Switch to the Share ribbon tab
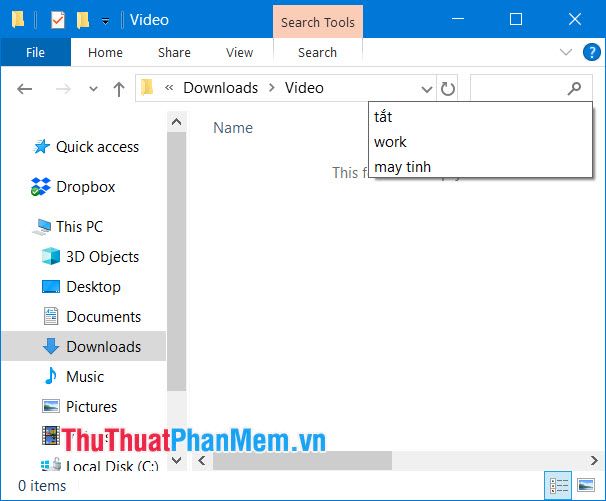The width and height of the screenshot is (606, 501). (x=174, y=52)
